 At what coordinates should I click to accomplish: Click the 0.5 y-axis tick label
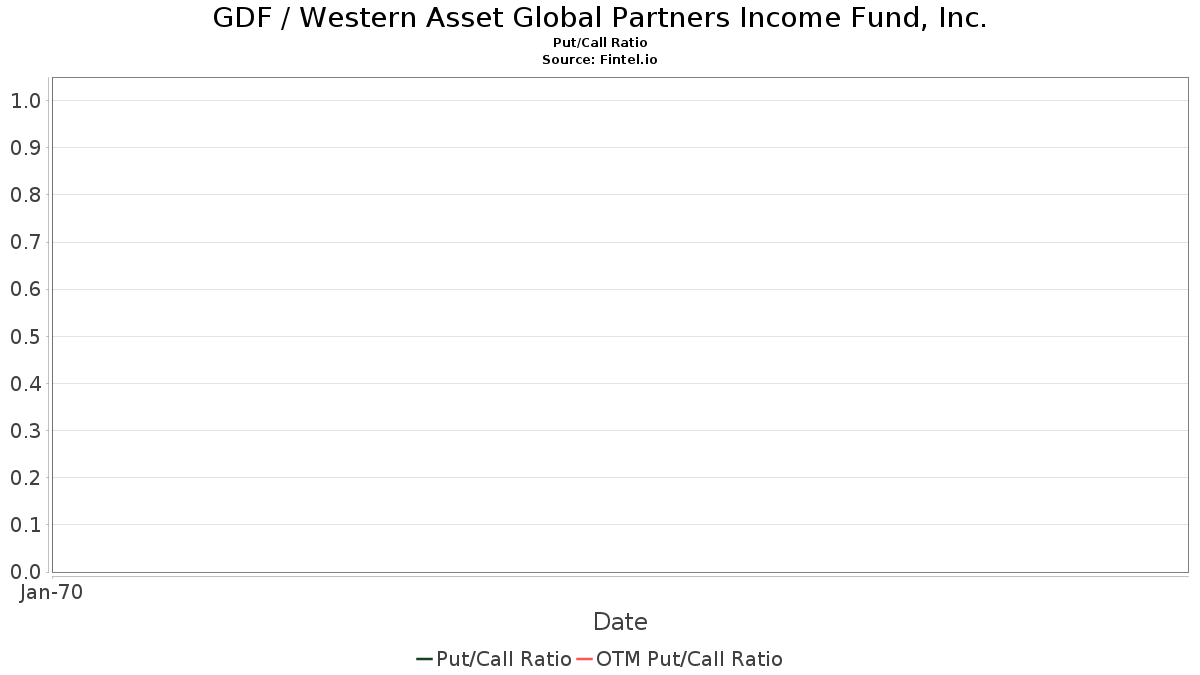point(25,337)
